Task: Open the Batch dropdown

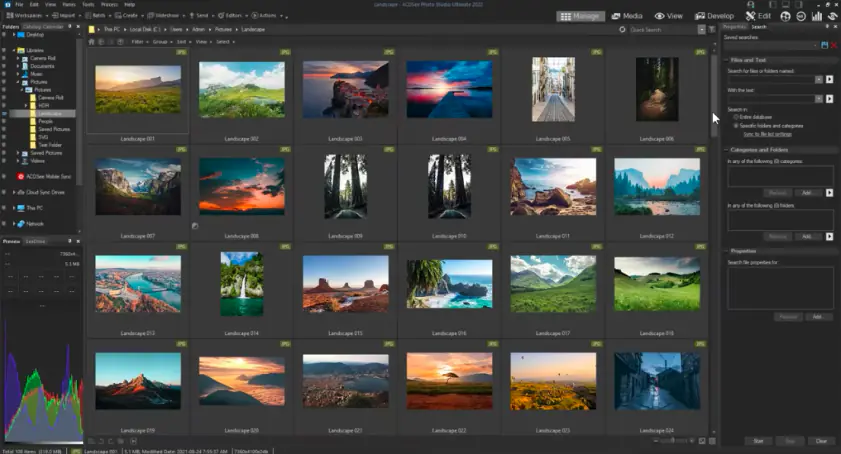Action: (x=98, y=16)
